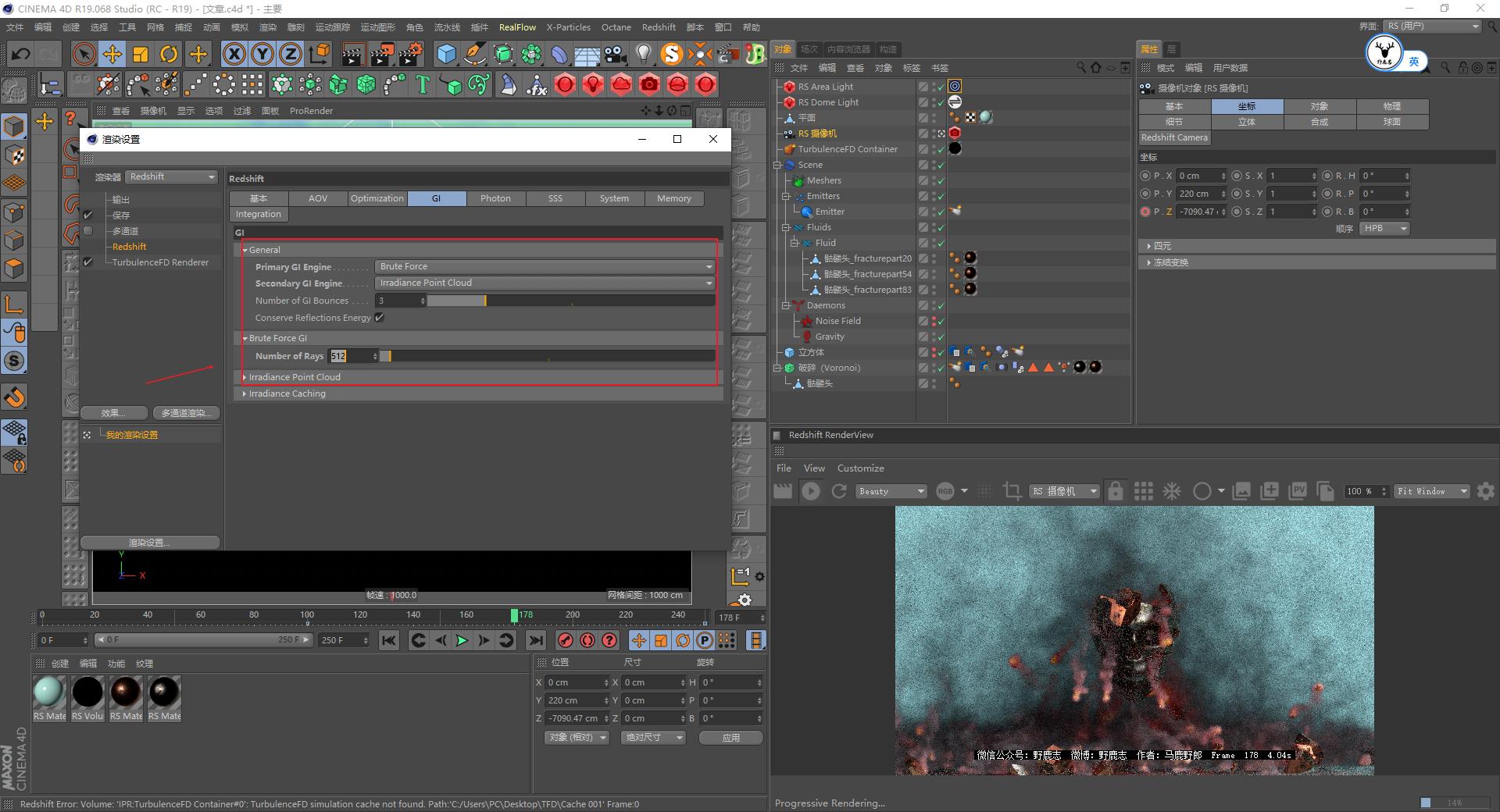Click the RenderView crop region icon
Screen dimensions: 1500x812
(x=1012, y=491)
